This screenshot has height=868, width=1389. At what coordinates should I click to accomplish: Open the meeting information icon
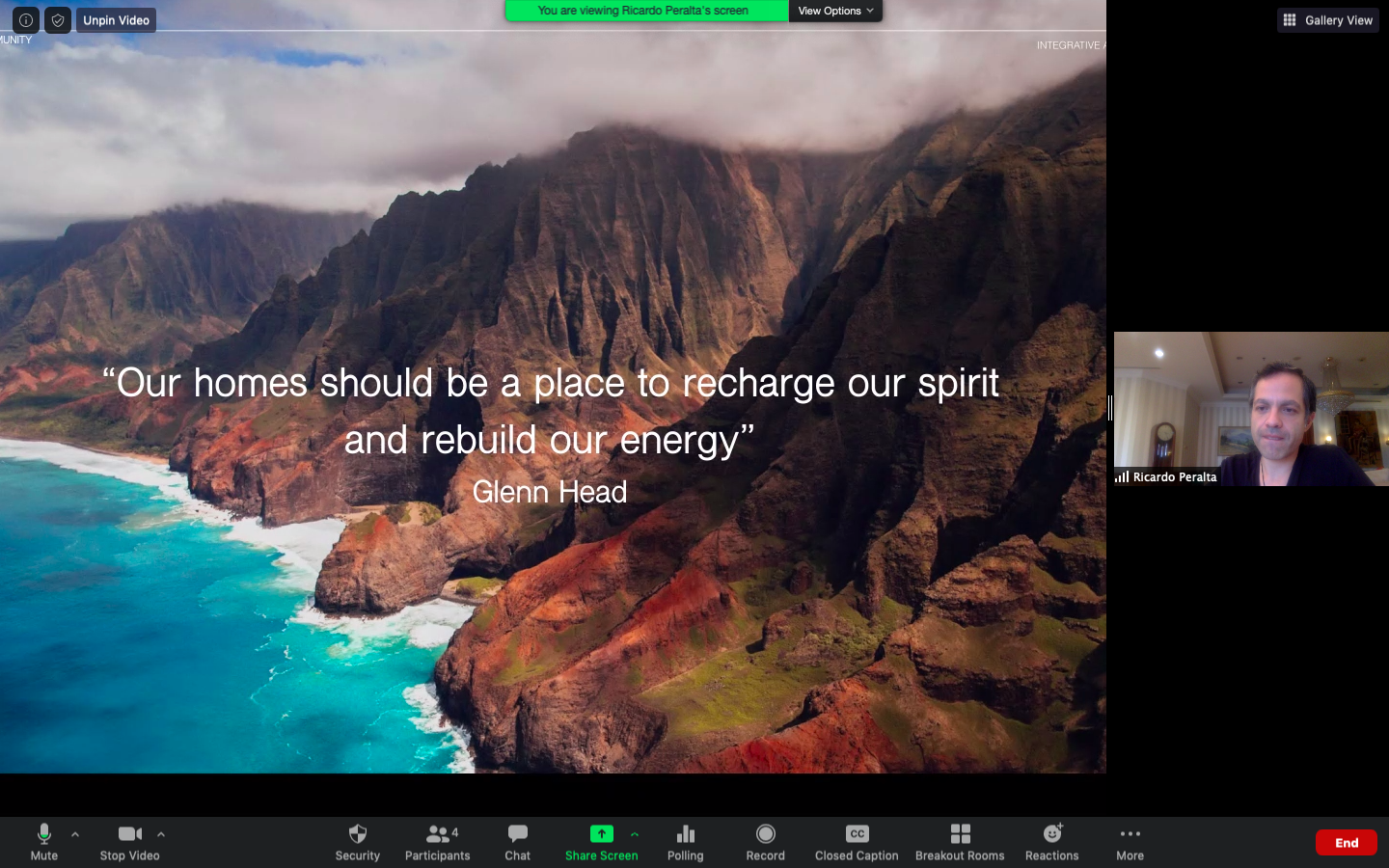coord(26,19)
